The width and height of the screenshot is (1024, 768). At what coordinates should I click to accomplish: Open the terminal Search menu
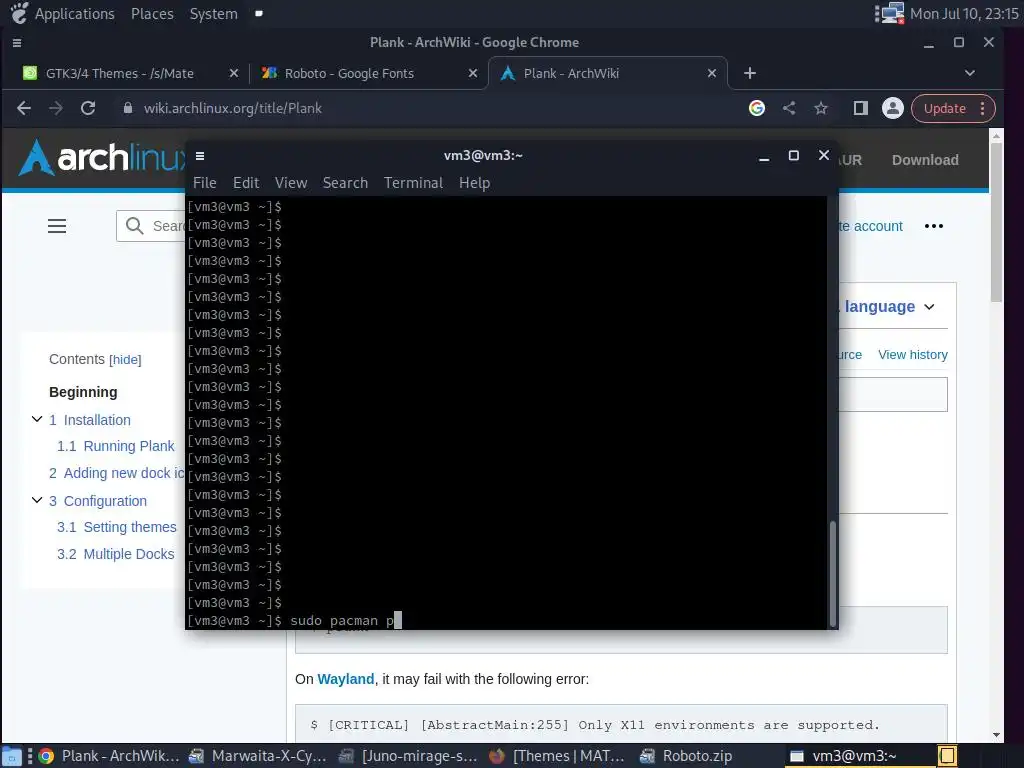tap(345, 183)
